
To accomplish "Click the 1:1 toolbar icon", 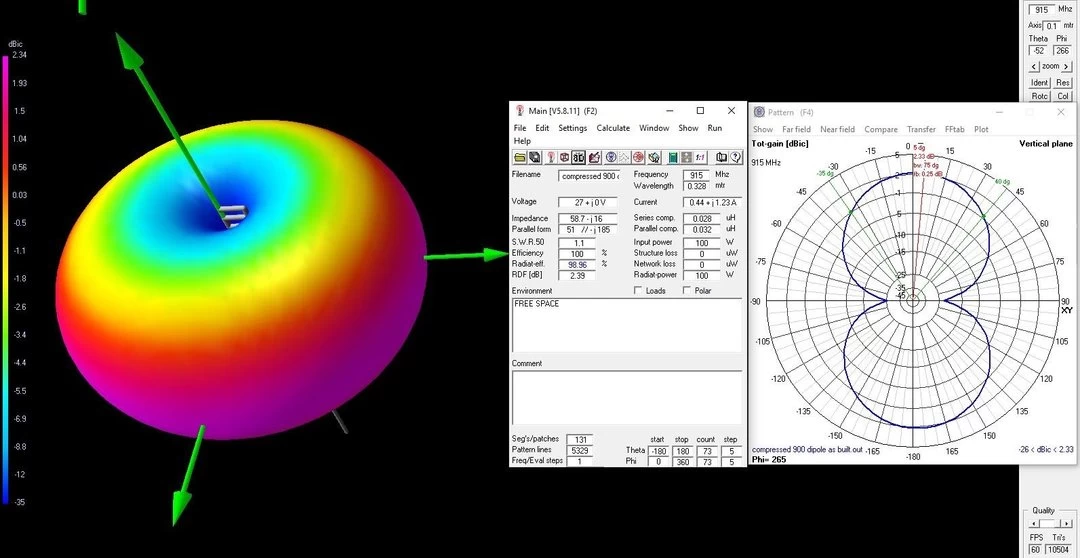I will (700, 158).
